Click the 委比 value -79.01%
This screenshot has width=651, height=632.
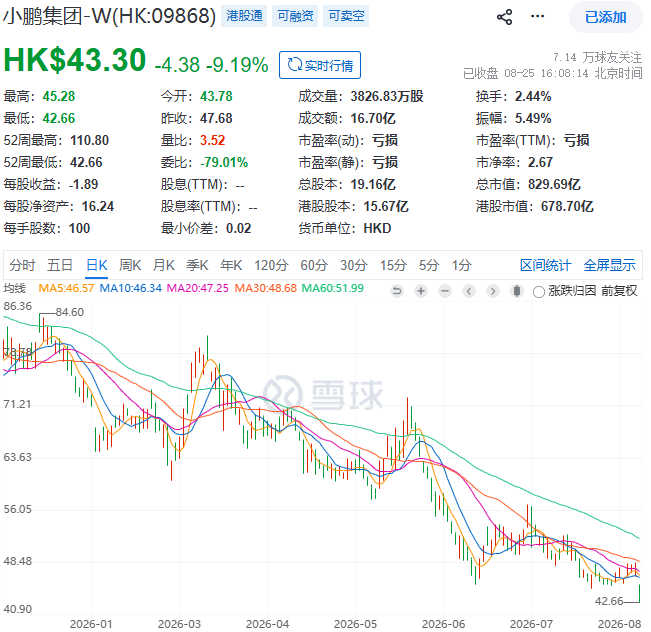click(x=224, y=162)
